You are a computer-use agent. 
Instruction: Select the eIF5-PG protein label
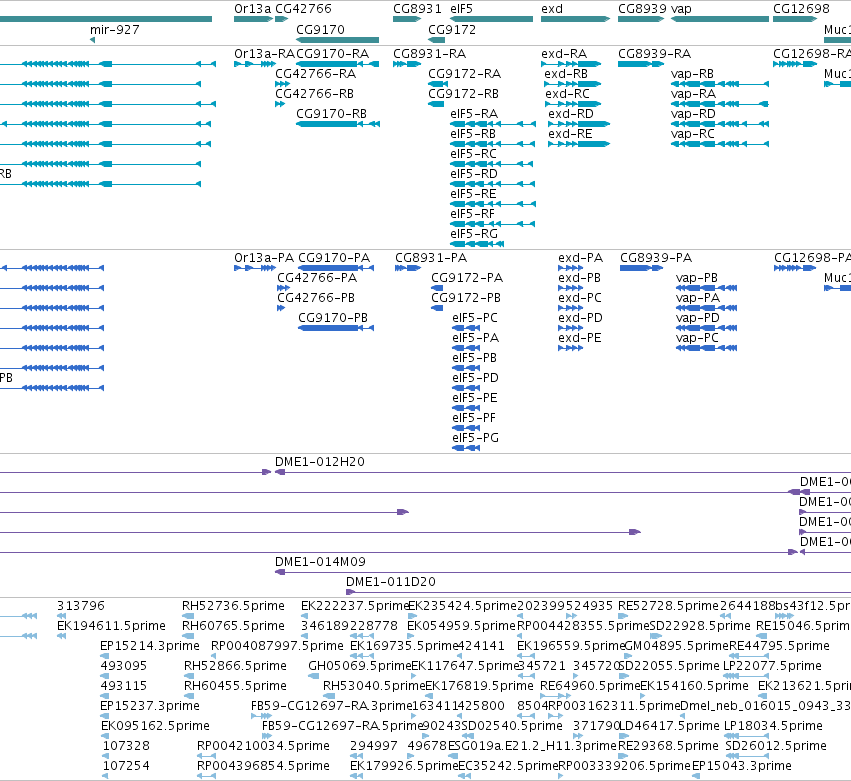click(475, 438)
